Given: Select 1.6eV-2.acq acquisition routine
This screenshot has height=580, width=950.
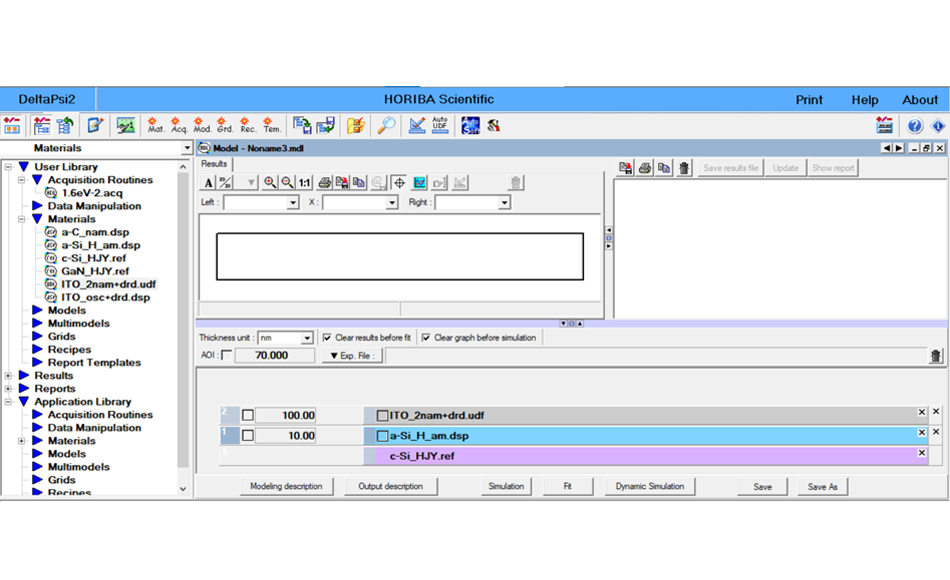Looking at the screenshot, I should pyautogui.click(x=91, y=193).
